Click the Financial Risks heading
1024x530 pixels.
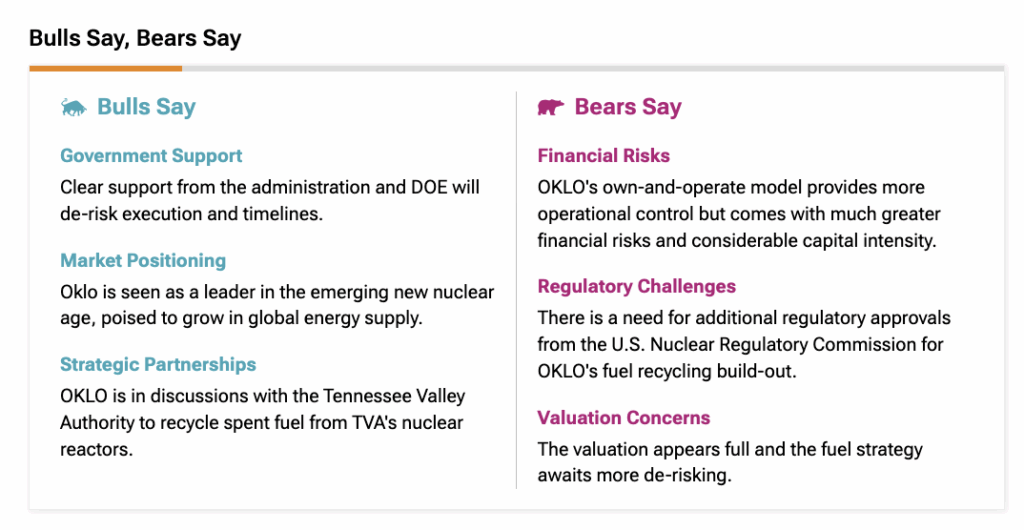[603, 156]
